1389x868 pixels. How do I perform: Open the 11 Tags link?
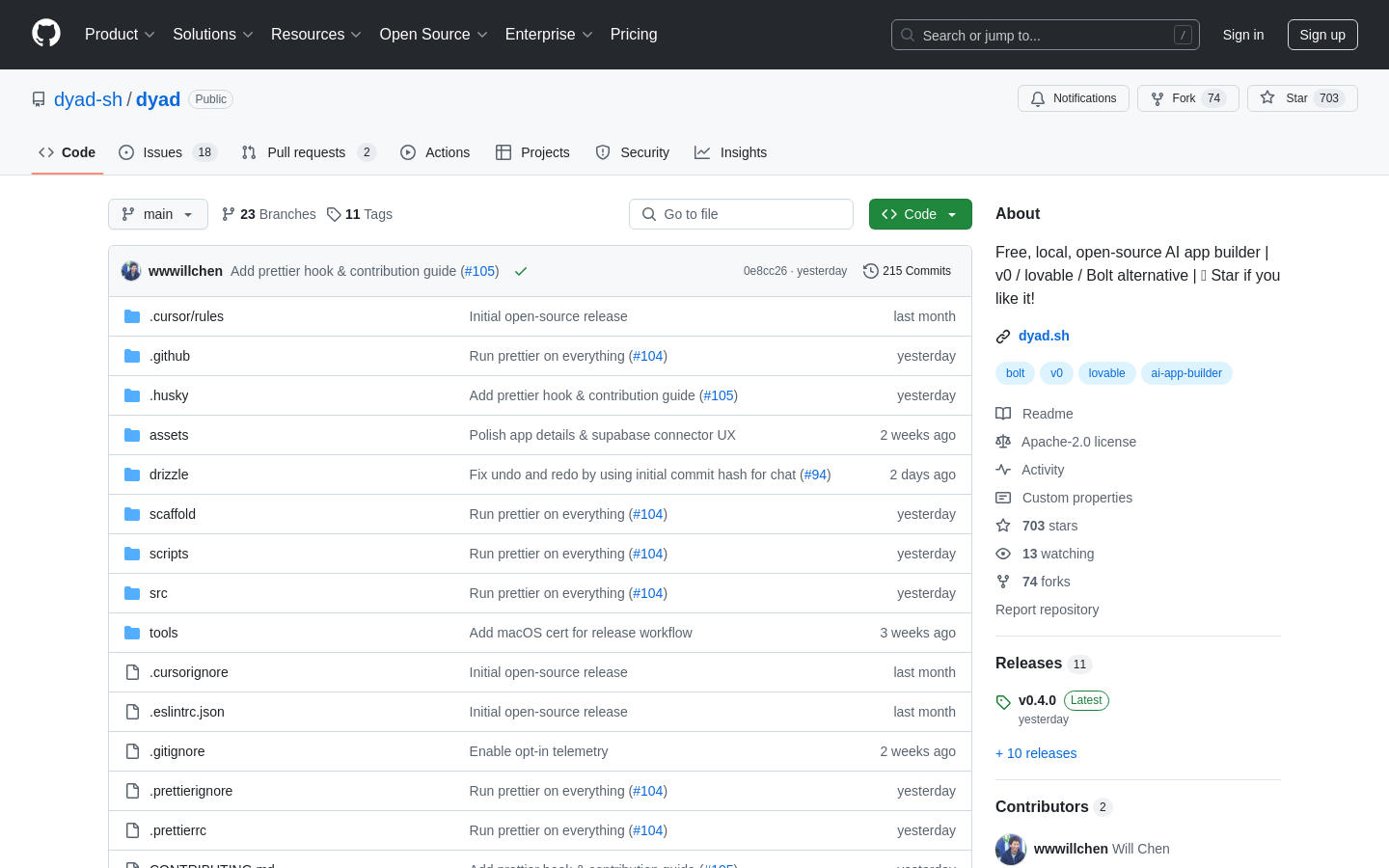click(x=360, y=214)
